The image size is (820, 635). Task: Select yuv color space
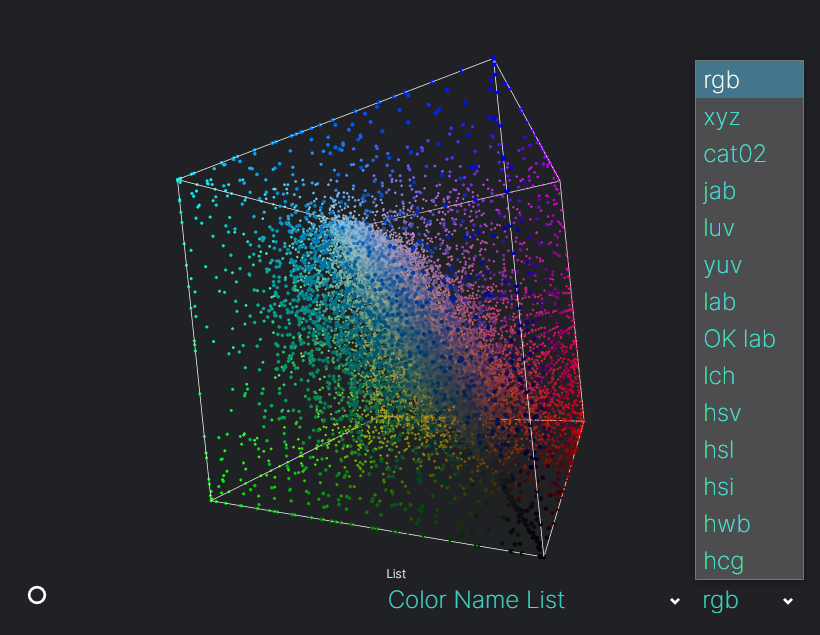coord(749,265)
